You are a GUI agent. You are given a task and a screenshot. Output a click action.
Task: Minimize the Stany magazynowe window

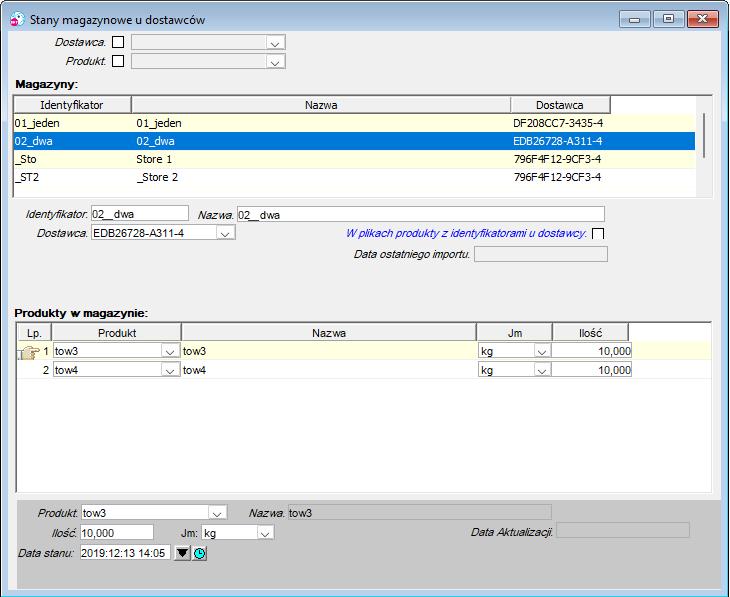635,20
